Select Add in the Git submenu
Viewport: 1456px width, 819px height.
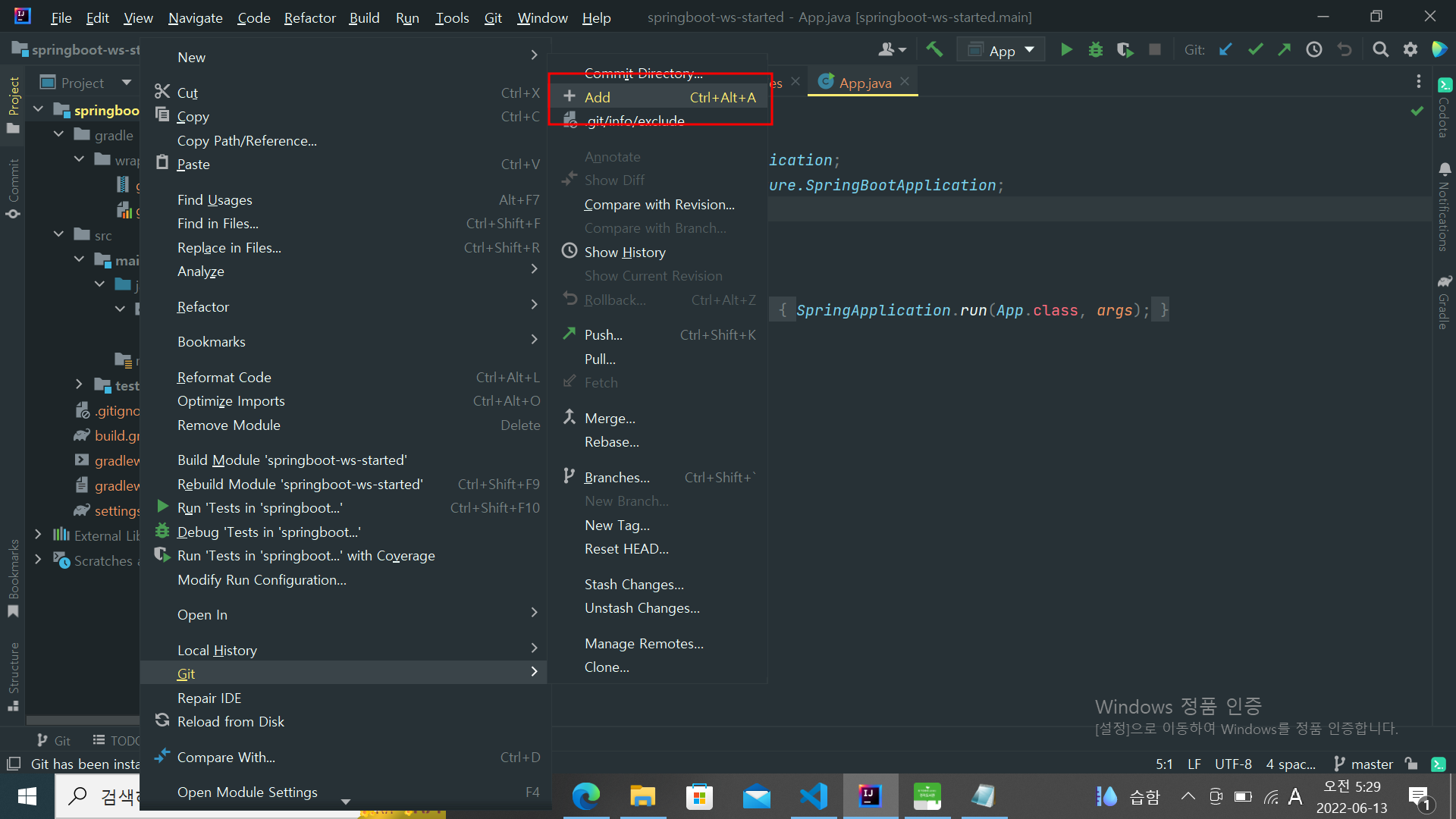pyautogui.click(x=597, y=97)
